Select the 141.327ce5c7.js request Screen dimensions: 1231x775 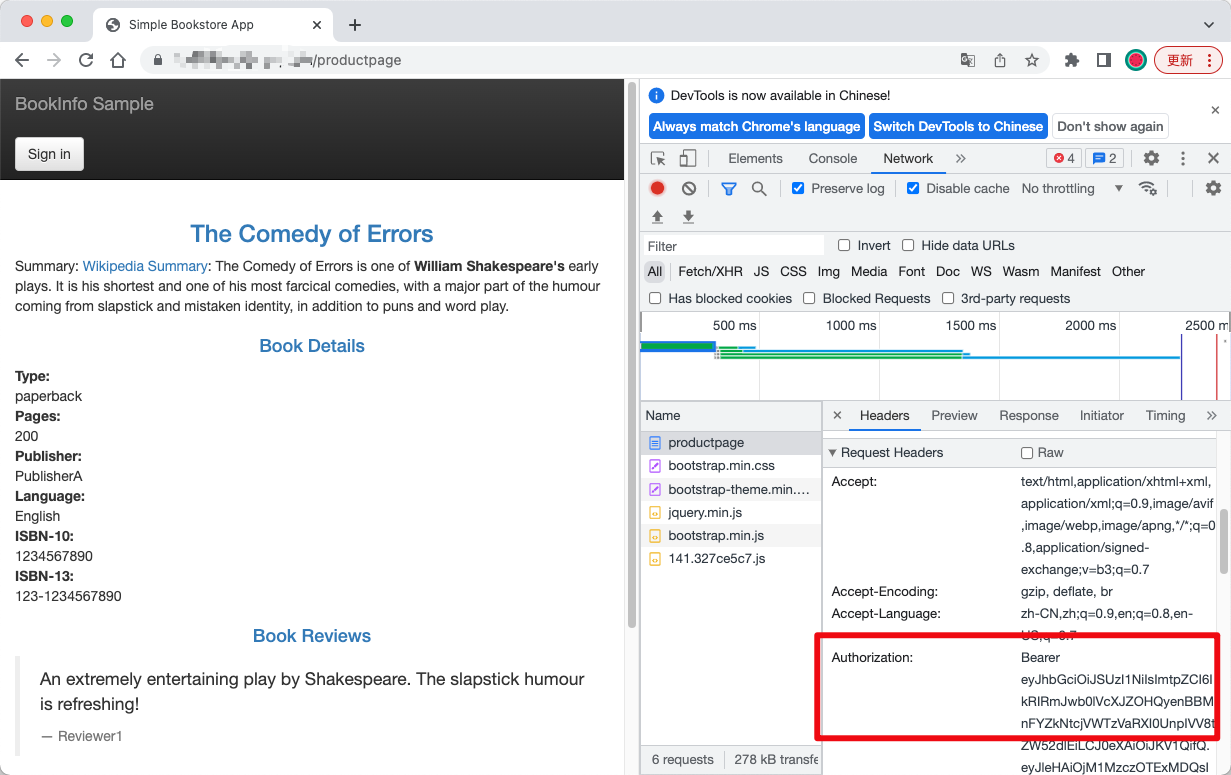pos(731,559)
